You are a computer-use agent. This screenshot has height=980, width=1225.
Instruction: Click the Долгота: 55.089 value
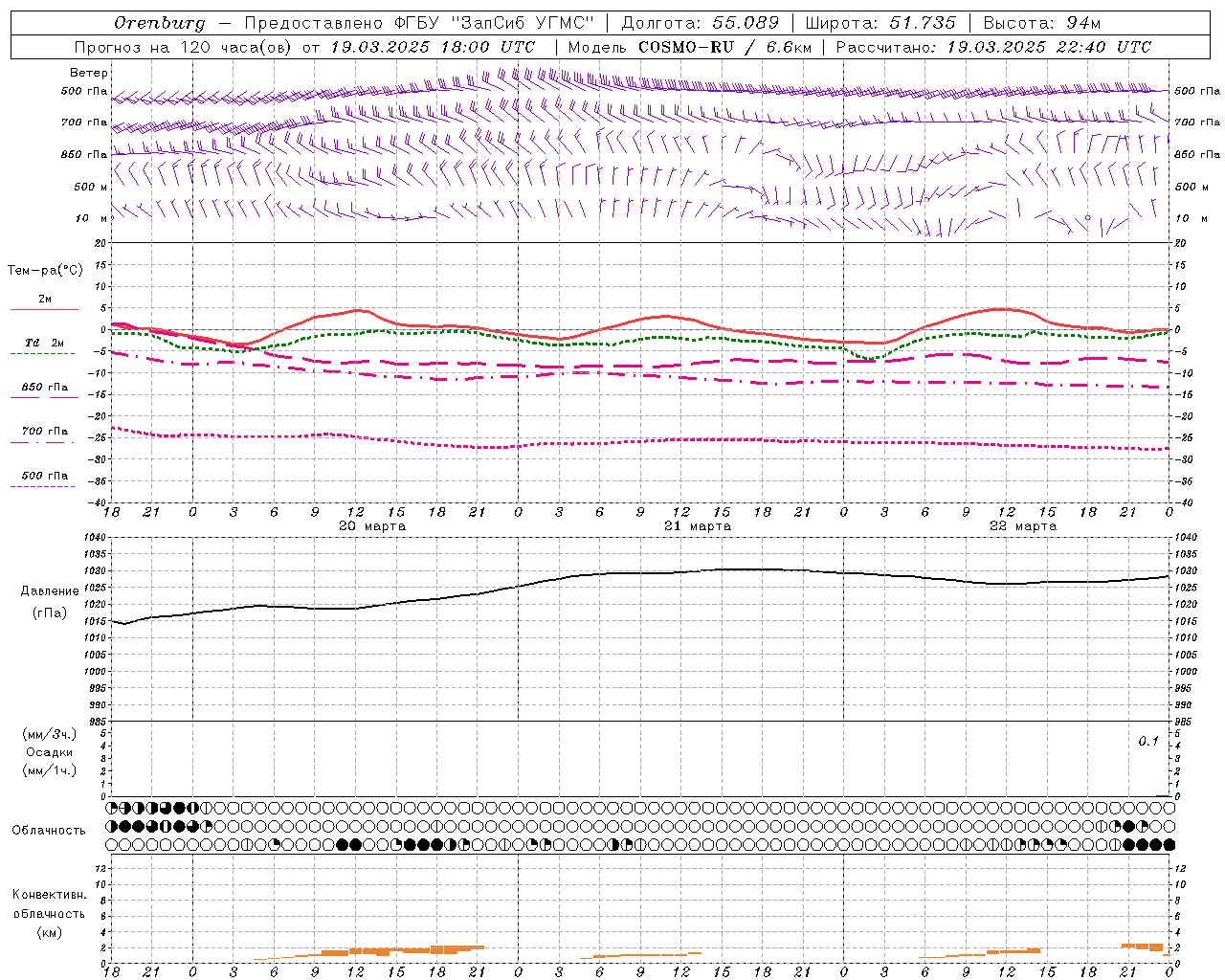tap(701, 23)
